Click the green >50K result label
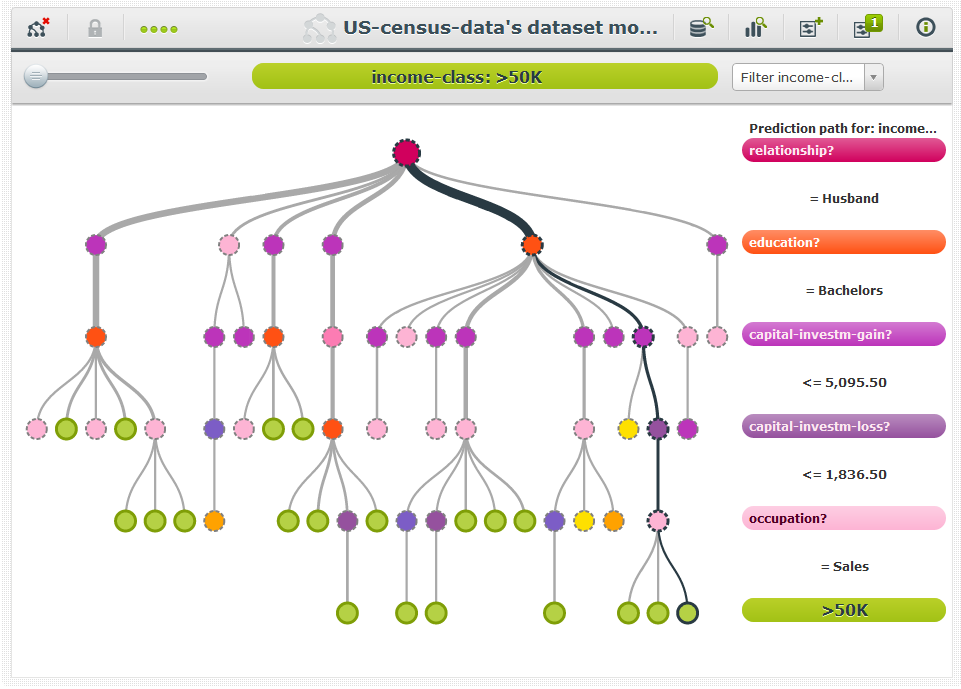961x689 pixels. pos(843,610)
